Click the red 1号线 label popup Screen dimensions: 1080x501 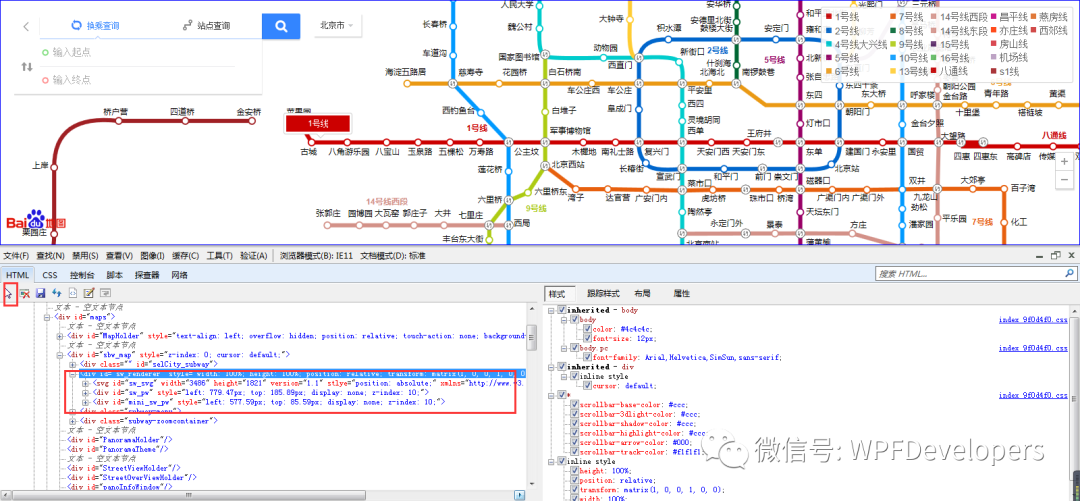tap(318, 123)
